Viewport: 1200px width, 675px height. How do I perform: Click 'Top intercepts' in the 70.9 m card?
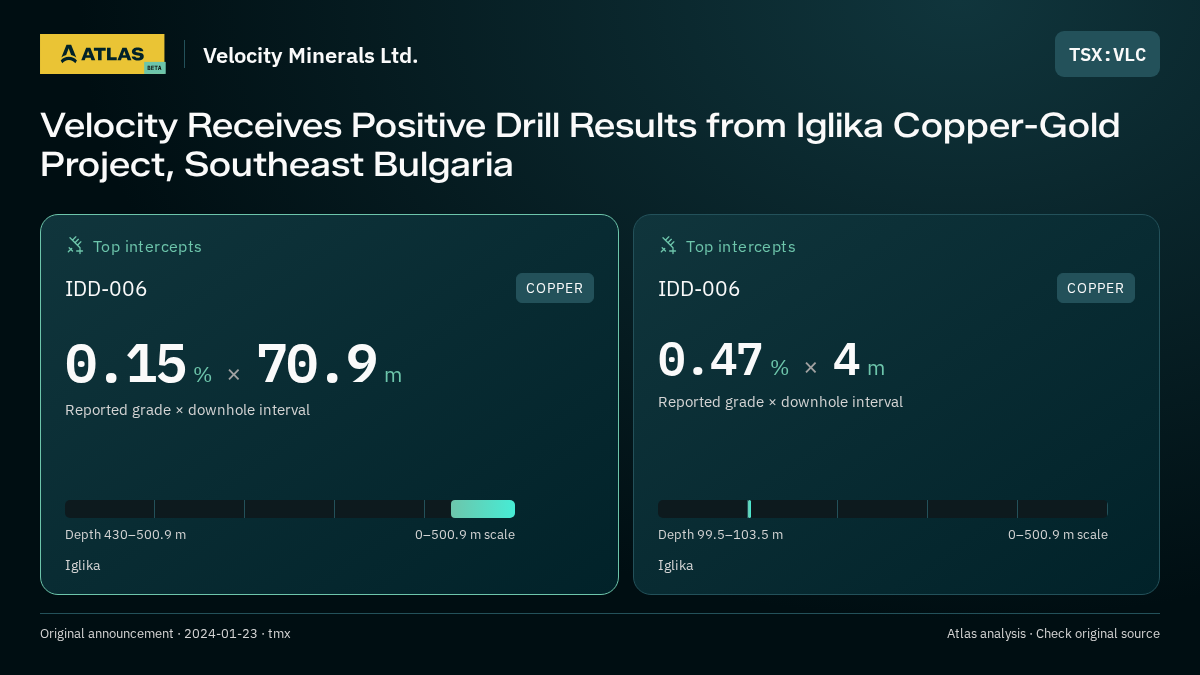click(x=147, y=246)
